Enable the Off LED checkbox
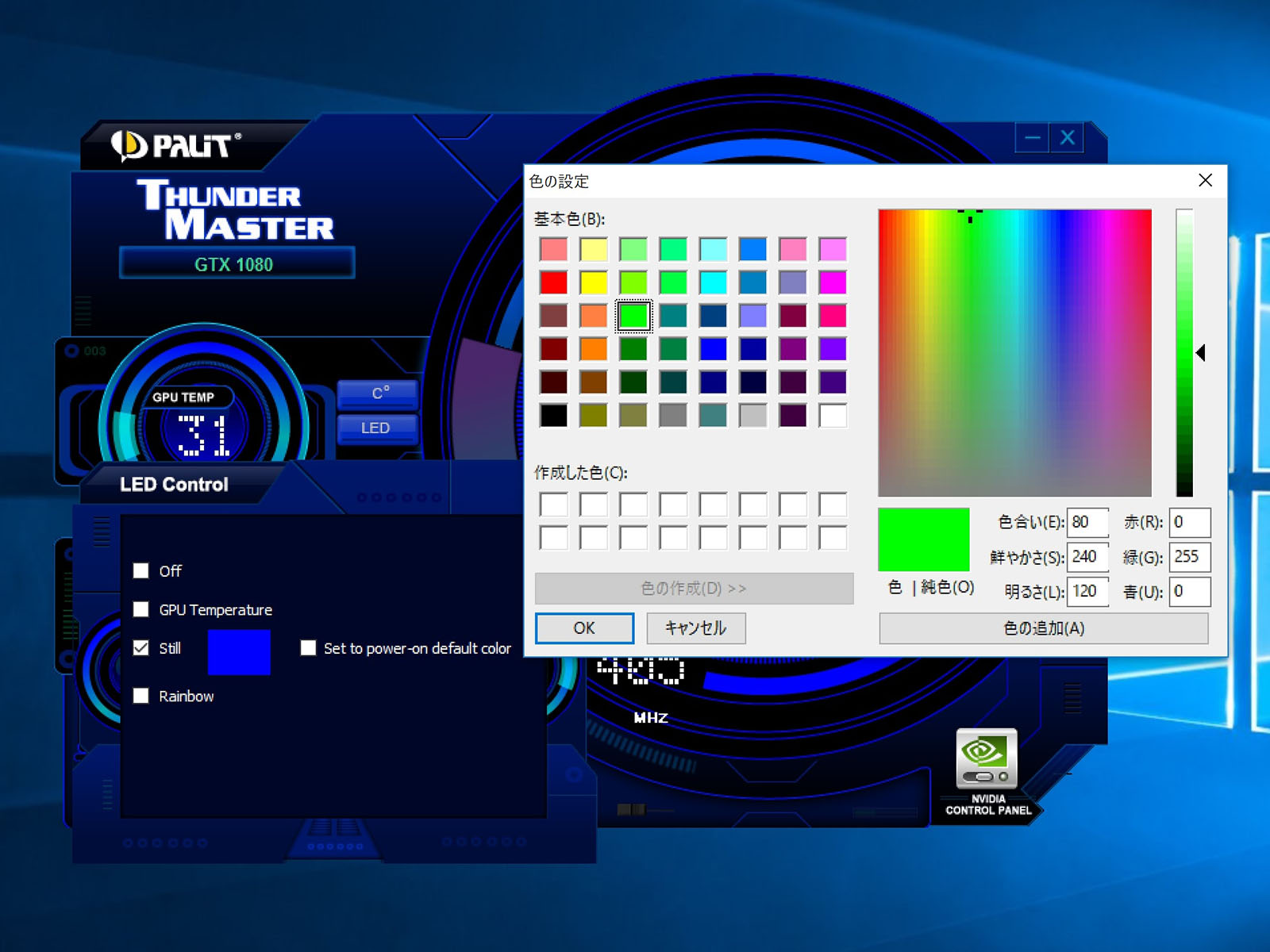This screenshot has height=952, width=1270. tap(141, 570)
